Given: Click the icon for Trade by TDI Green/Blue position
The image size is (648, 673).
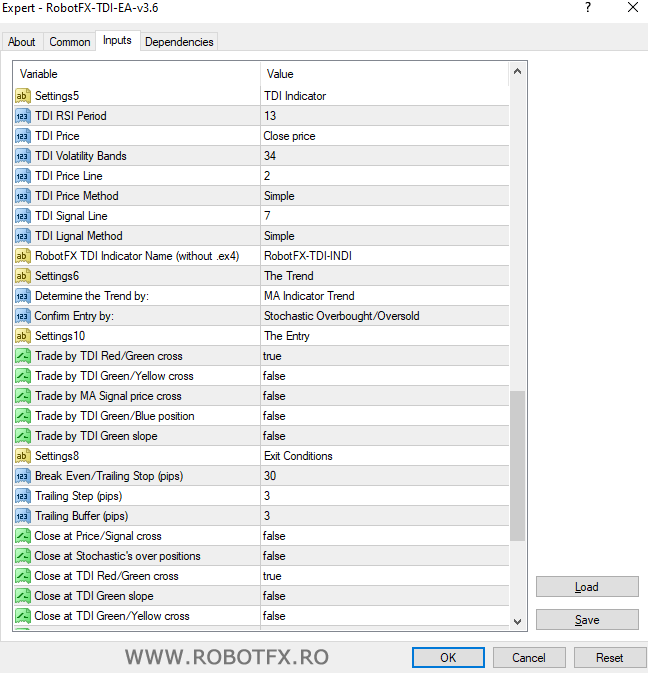Looking at the screenshot, I should 23,416.
